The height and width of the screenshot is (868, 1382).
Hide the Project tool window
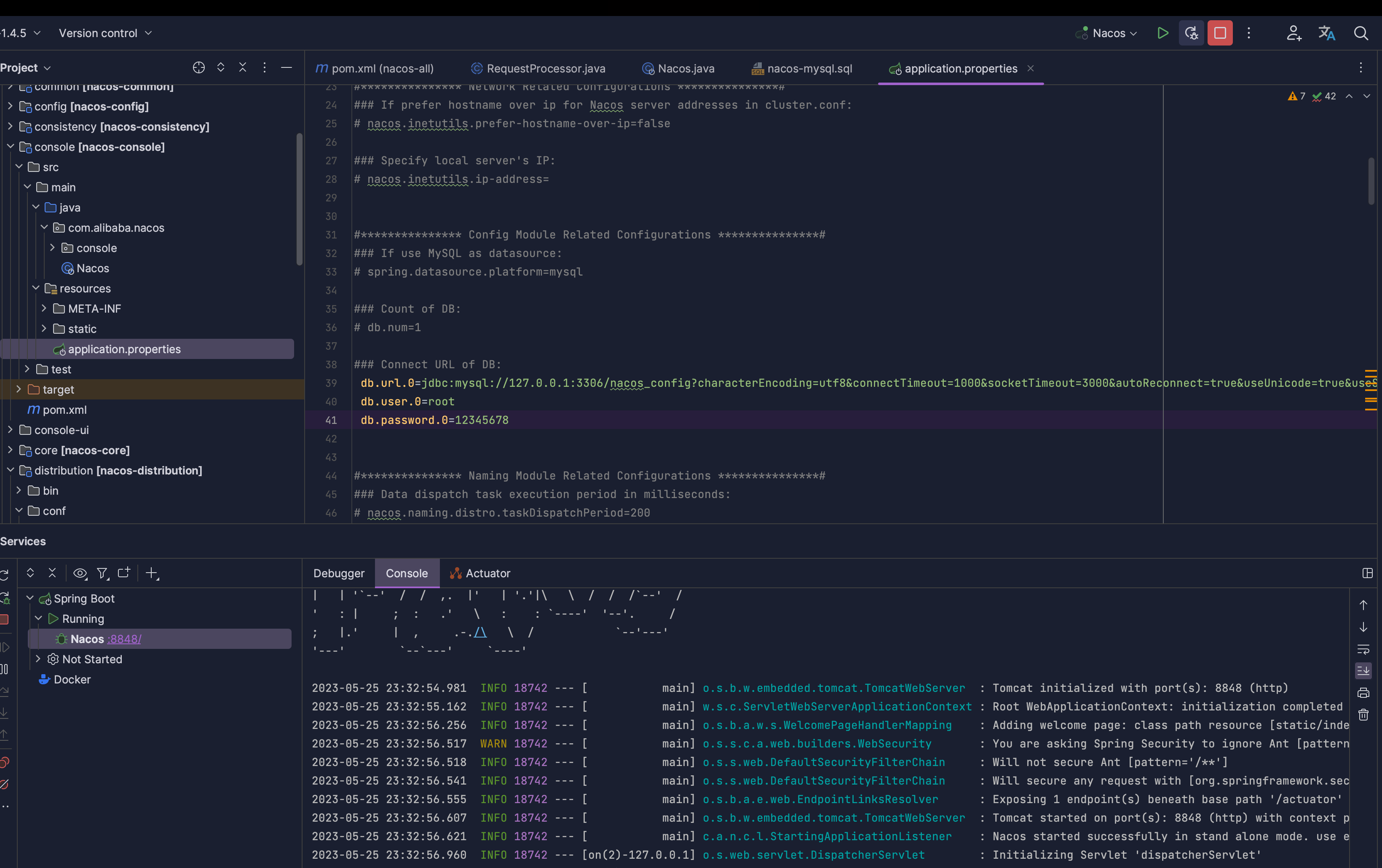(x=287, y=68)
